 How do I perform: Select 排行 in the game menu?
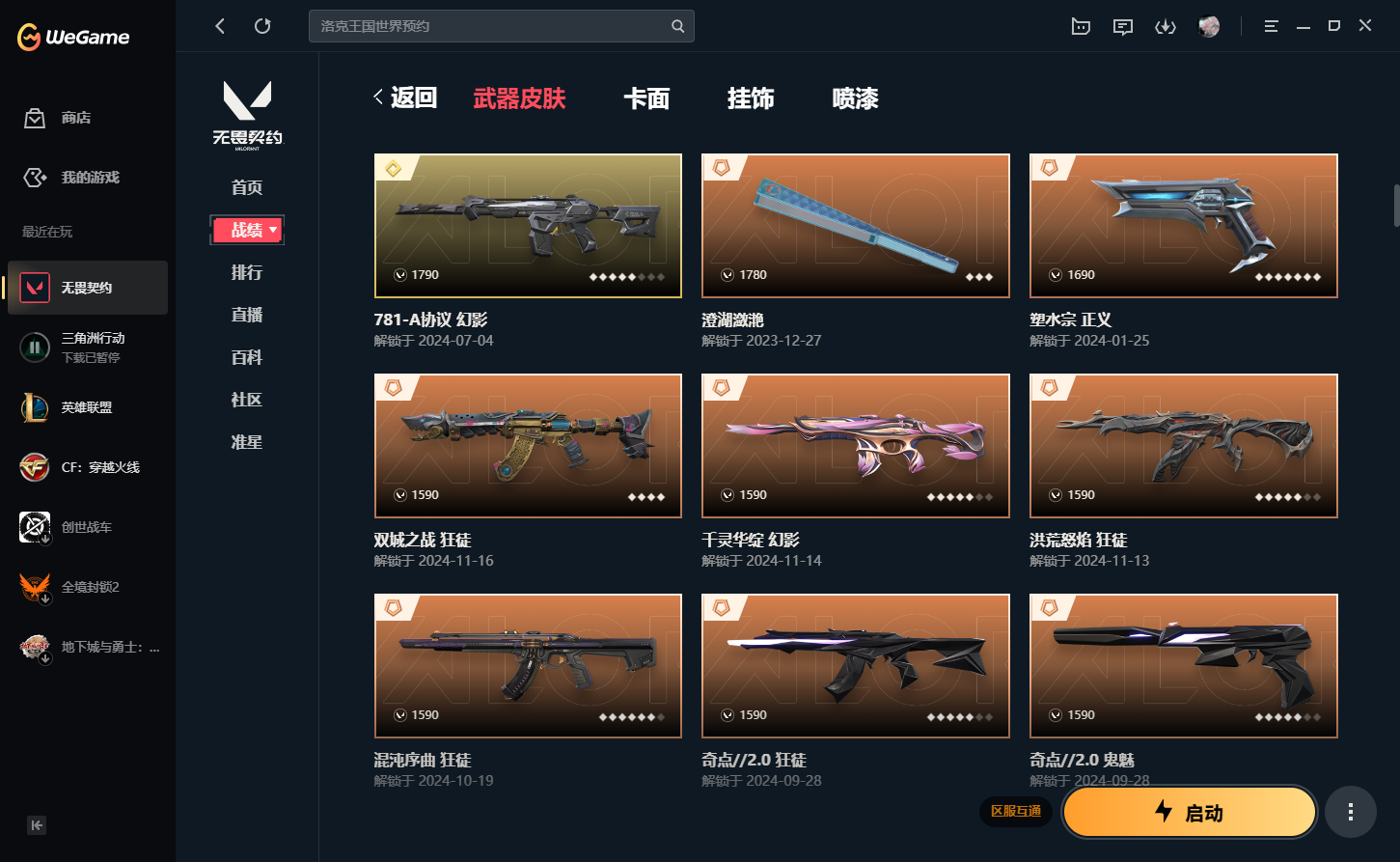(x=247, y=272)
